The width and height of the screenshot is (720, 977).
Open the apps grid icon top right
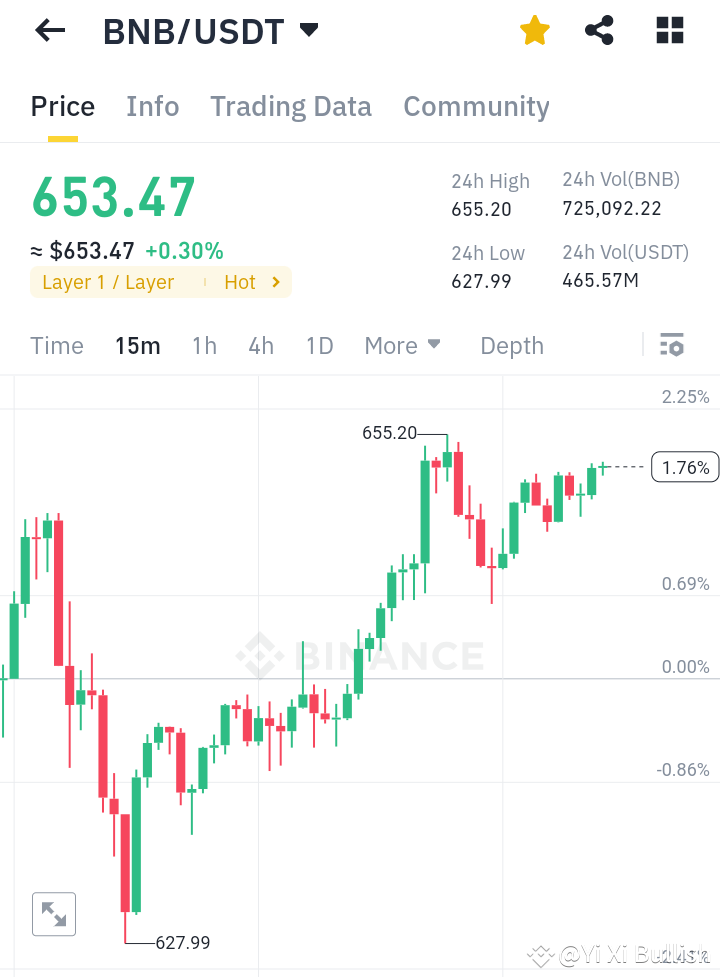669,30
